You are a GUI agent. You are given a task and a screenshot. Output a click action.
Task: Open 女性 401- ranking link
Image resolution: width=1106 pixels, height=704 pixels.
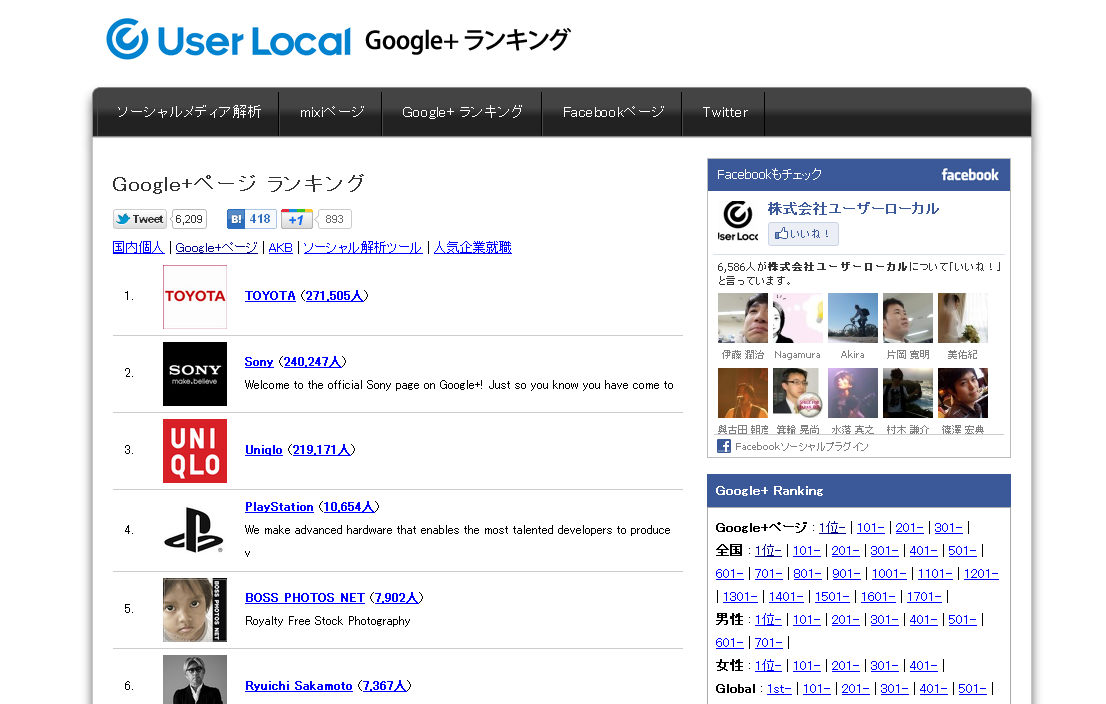click(x=924, y=666)
